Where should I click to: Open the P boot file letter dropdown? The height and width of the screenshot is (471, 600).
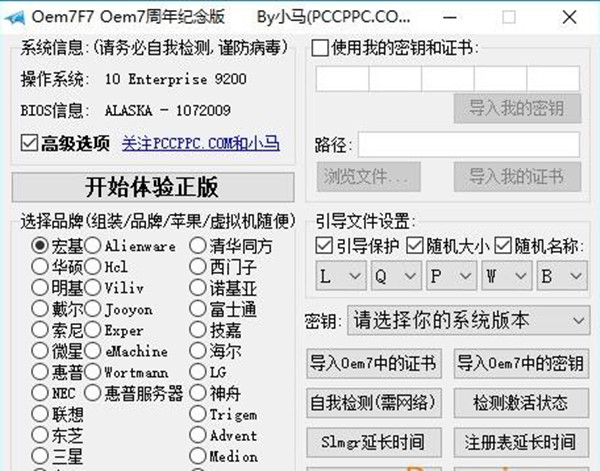[452, 275]
